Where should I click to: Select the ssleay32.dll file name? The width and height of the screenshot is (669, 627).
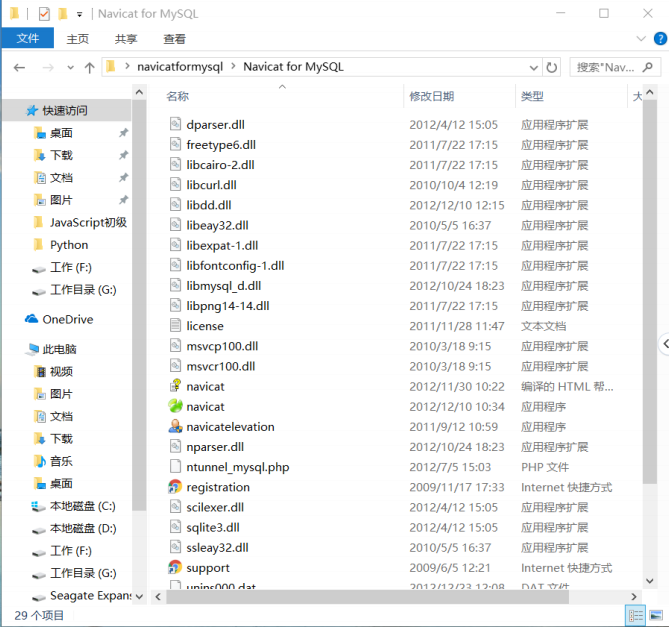[x=217, y=547]
